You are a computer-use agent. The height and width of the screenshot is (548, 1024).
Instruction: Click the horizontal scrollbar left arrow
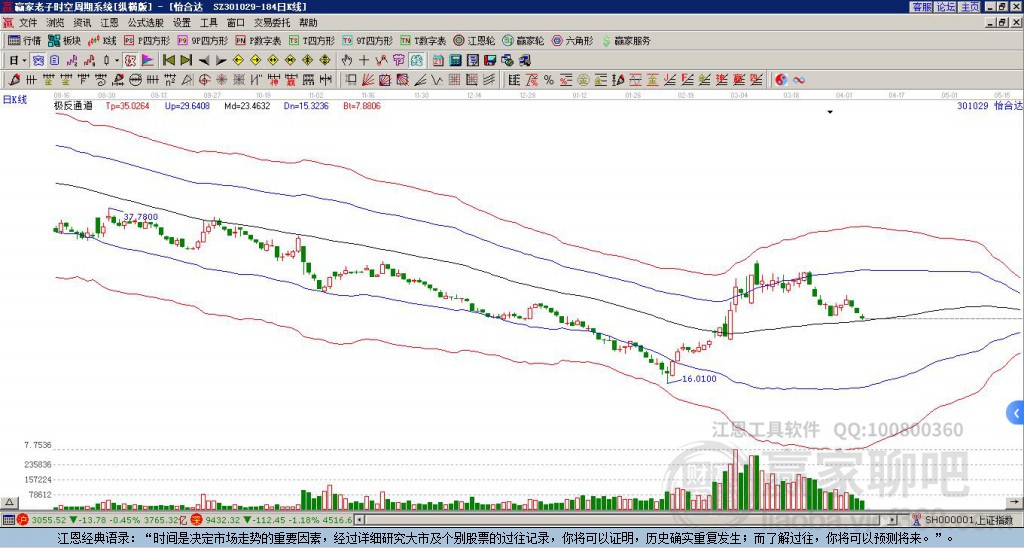coord(359,520)
